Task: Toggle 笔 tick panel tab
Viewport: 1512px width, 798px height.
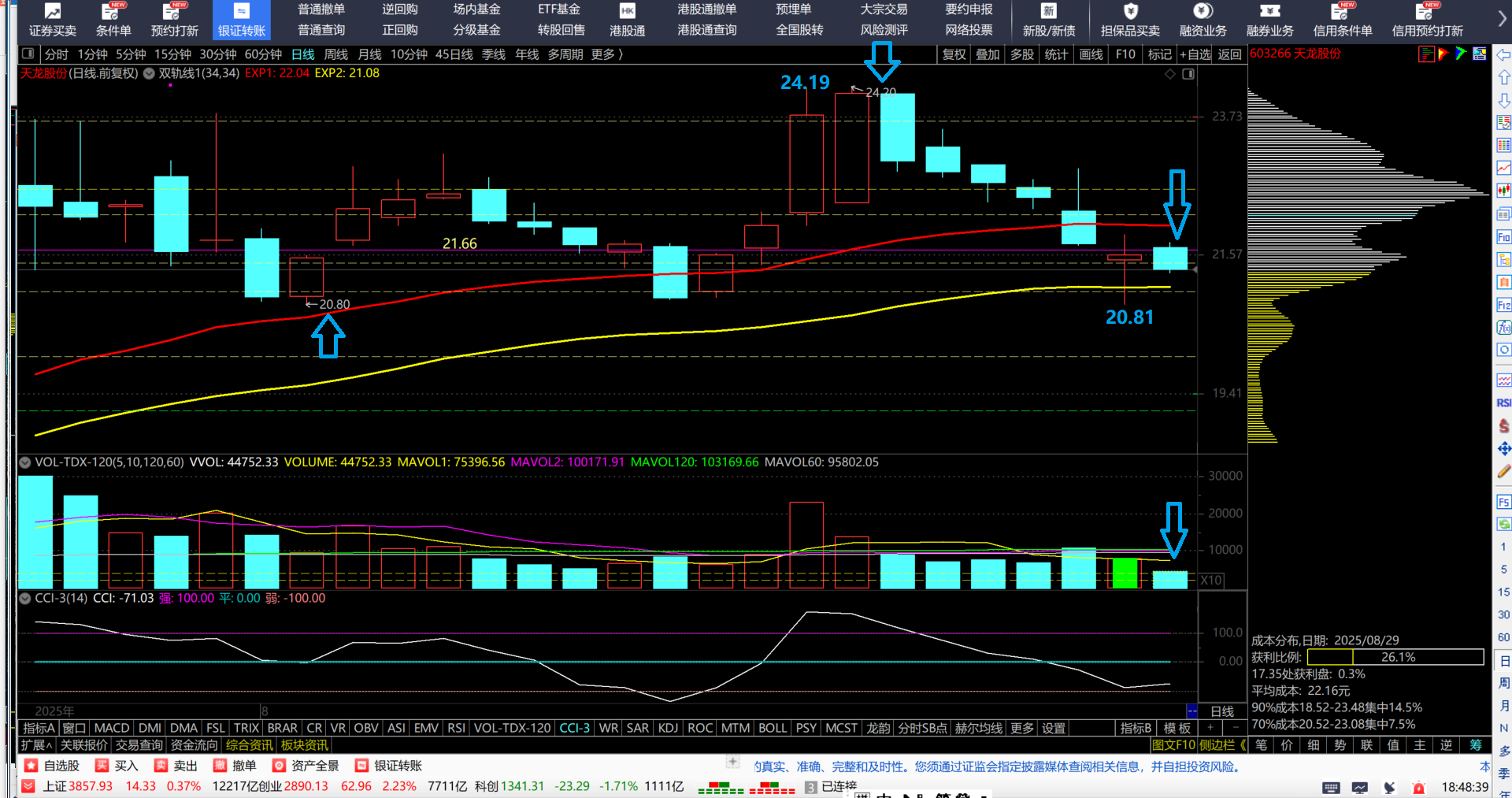Action: coord(1262,744)
